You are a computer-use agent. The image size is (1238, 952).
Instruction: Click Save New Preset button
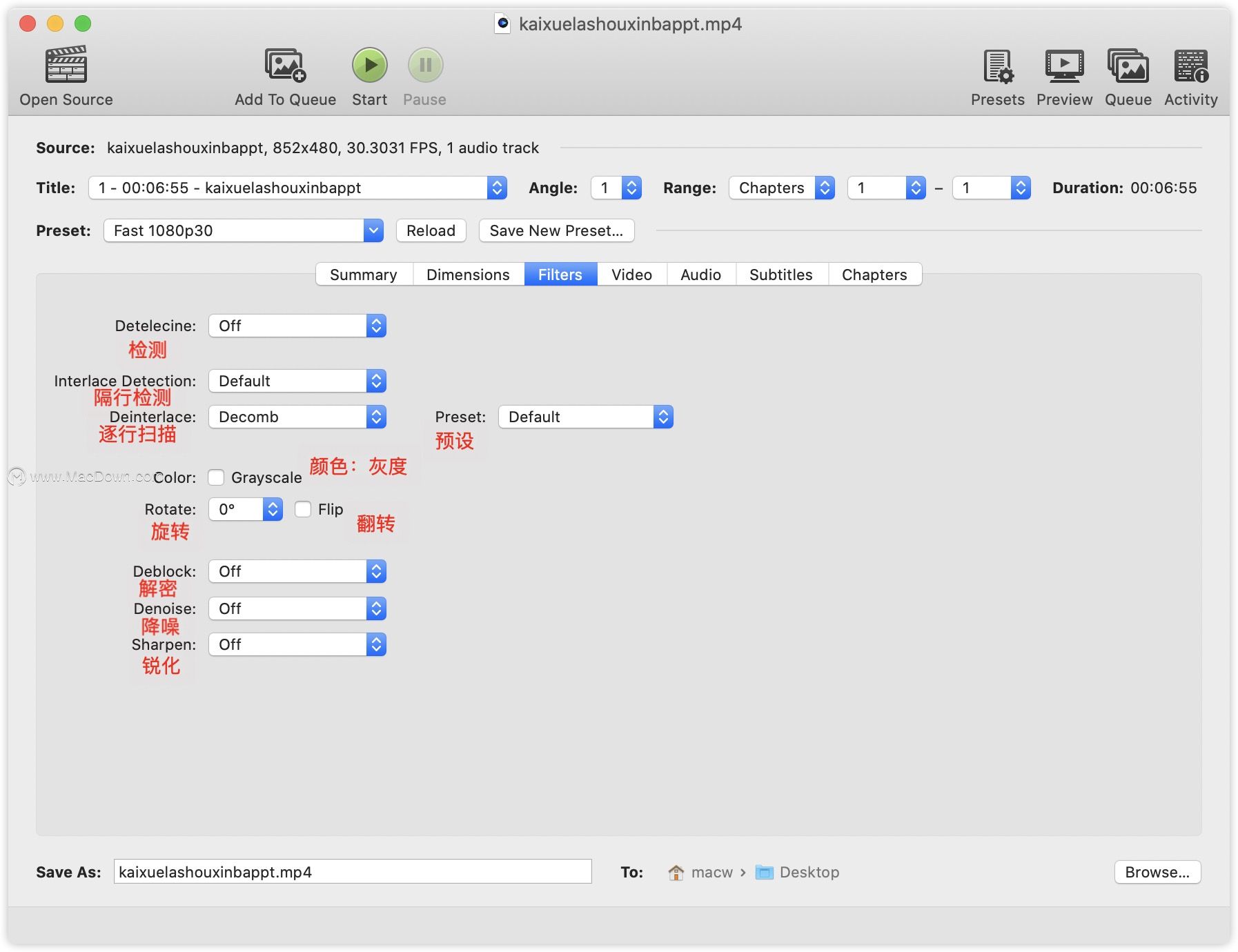coord(556,230)
